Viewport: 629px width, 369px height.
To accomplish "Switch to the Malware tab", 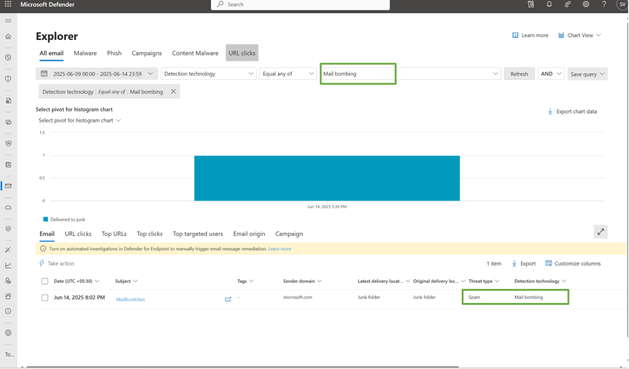I will (x=85, y=53).
